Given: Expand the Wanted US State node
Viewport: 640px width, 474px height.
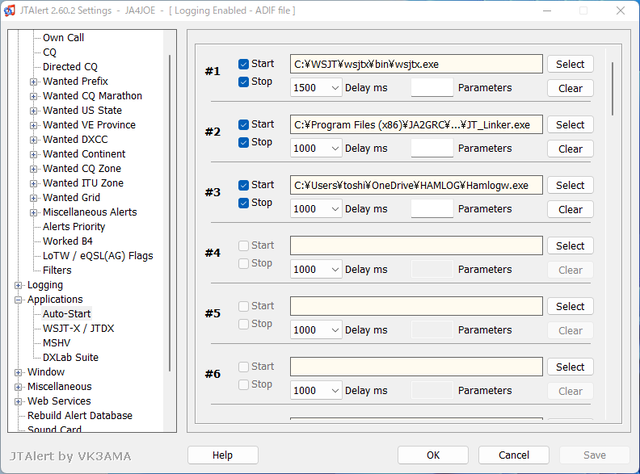Looking at the screenshot, I should click(x=33, y=111).
